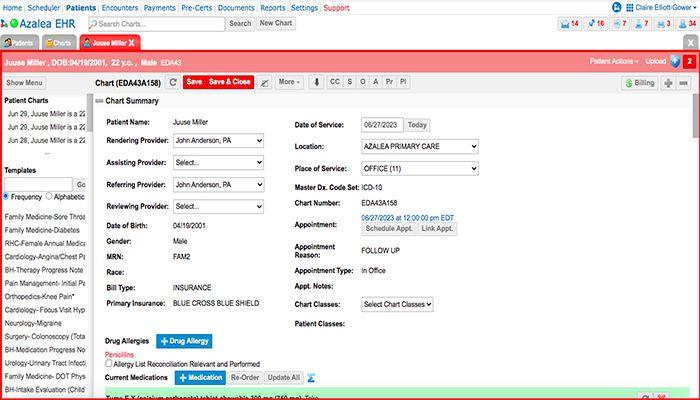This screenshot has width=700, height=400.
Task: Open the Rendering Provider dropdown
Action: (x=218, y=141)
